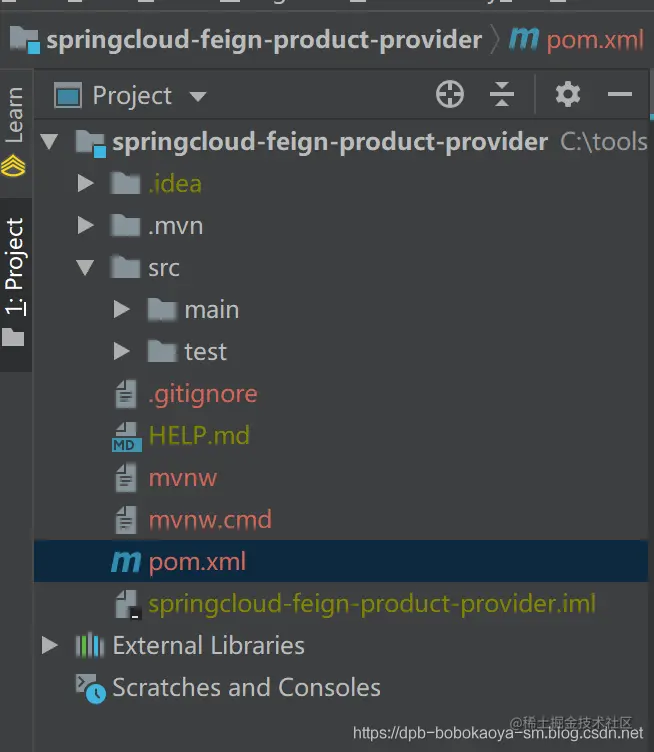Select the main folder name

click(x=212, y=310)
